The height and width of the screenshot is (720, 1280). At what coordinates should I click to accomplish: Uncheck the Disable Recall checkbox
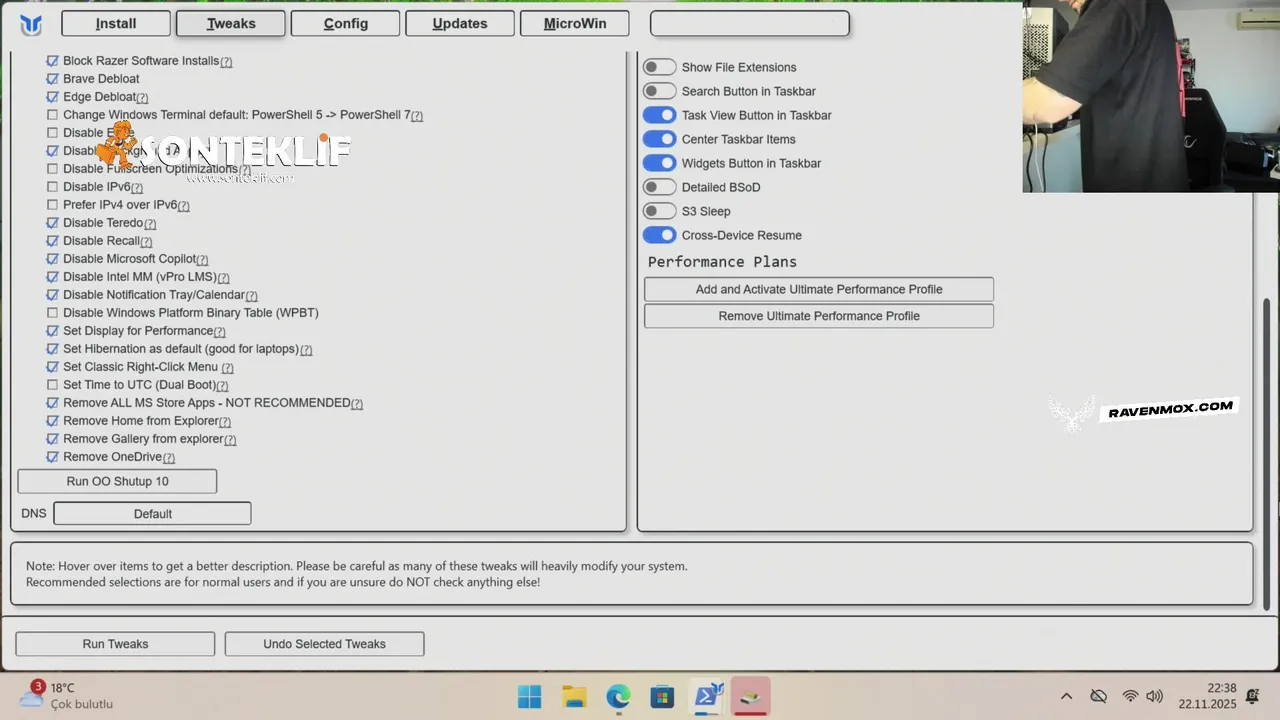point(53,241)
